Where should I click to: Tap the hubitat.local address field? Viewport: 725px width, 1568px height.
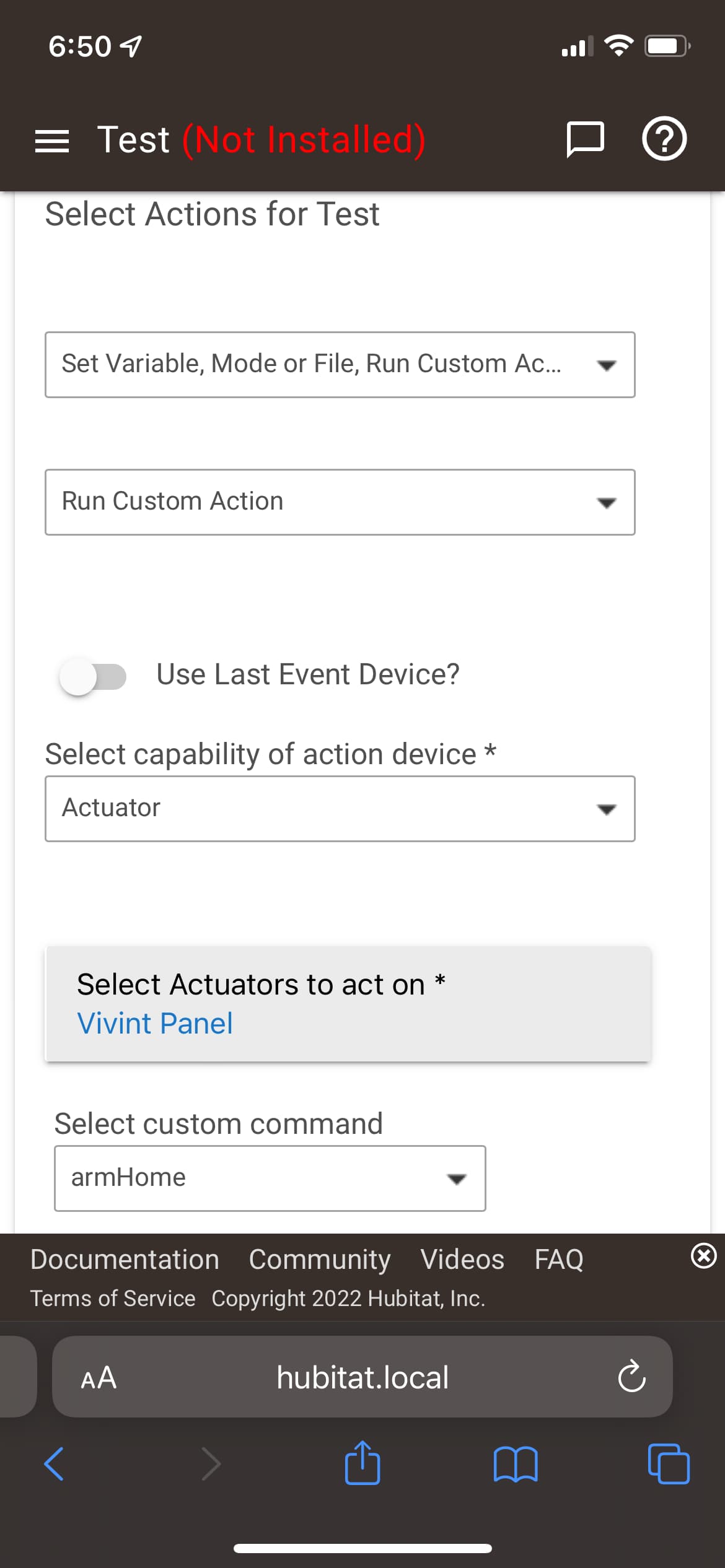(362, 1377)
